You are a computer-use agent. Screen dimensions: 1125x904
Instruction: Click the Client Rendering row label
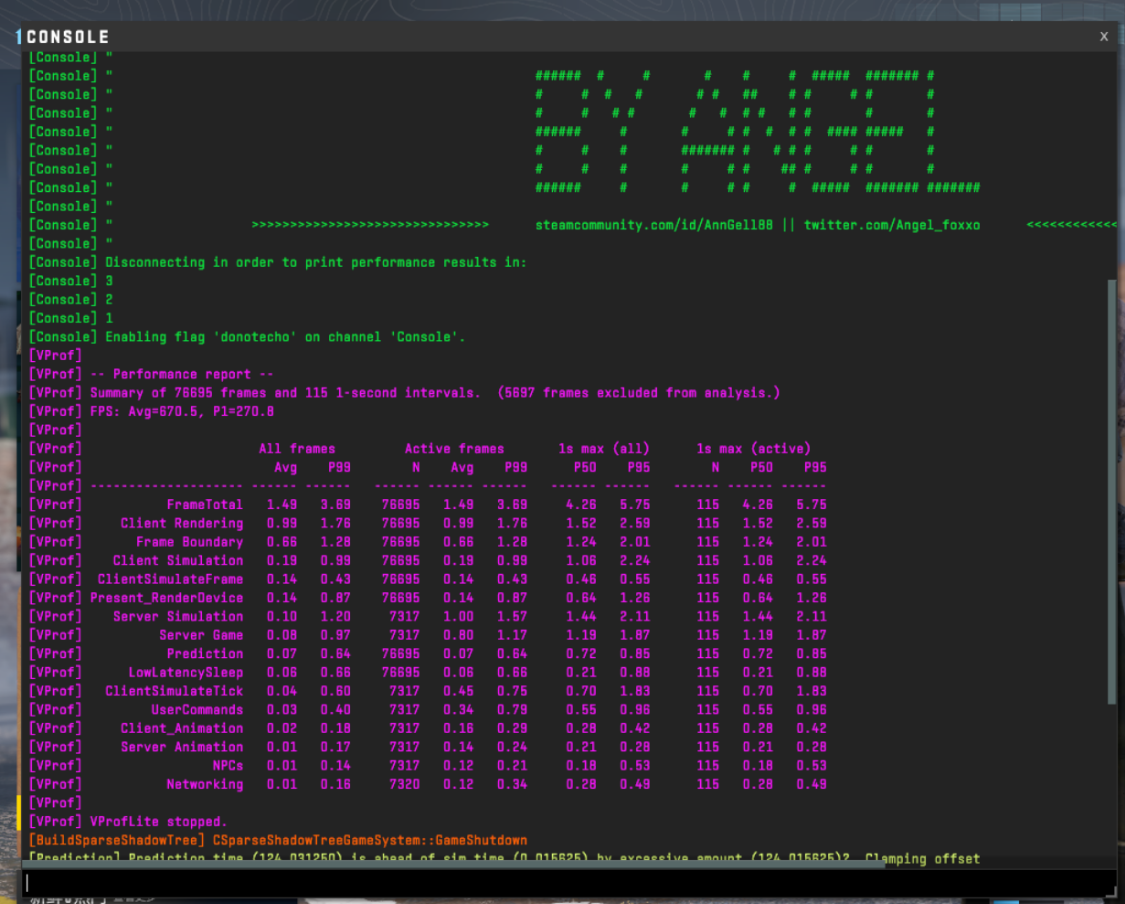[182, 524]
